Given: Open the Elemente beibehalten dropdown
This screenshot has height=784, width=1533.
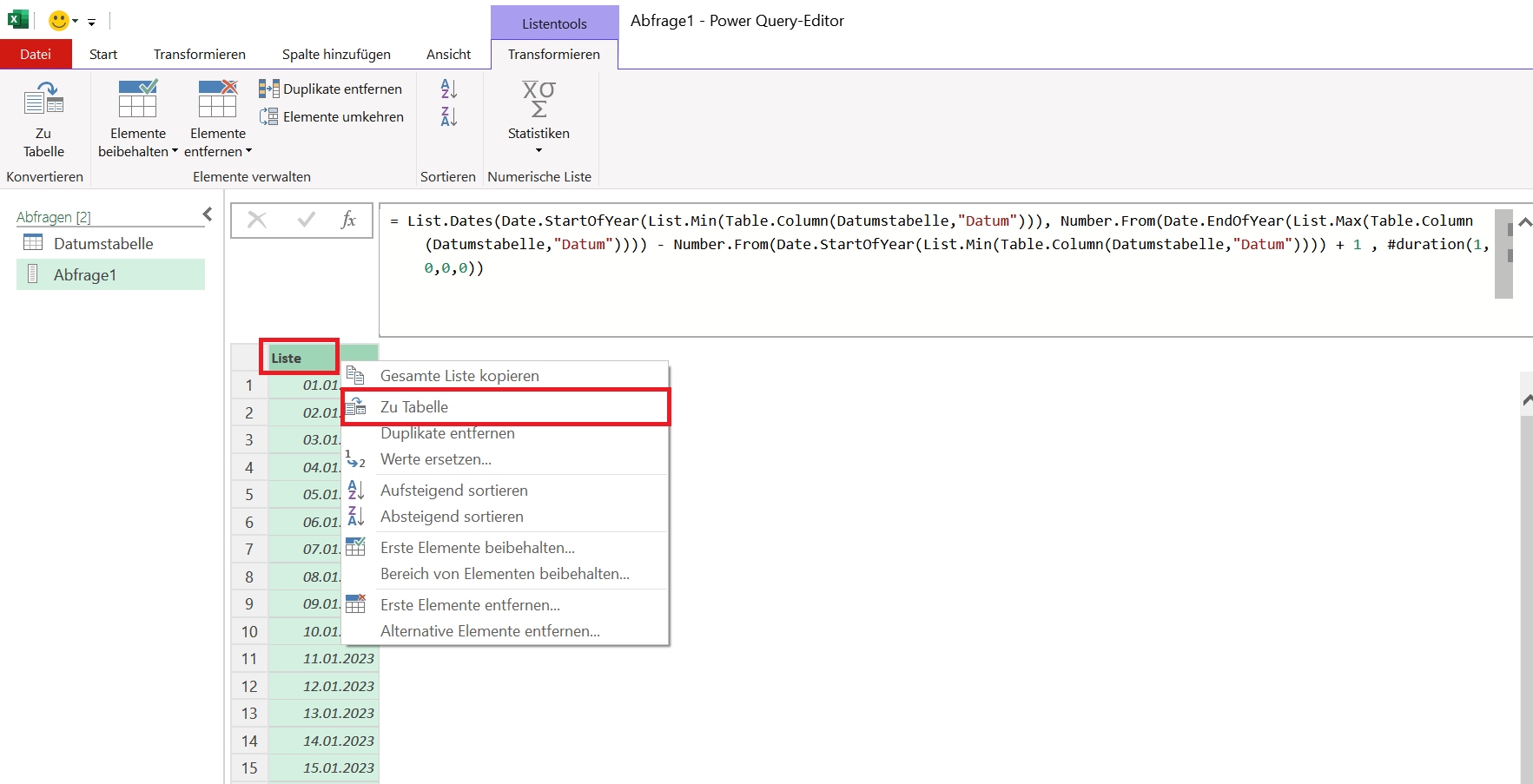Looking at the screenshot, I should tap(137, 142).
